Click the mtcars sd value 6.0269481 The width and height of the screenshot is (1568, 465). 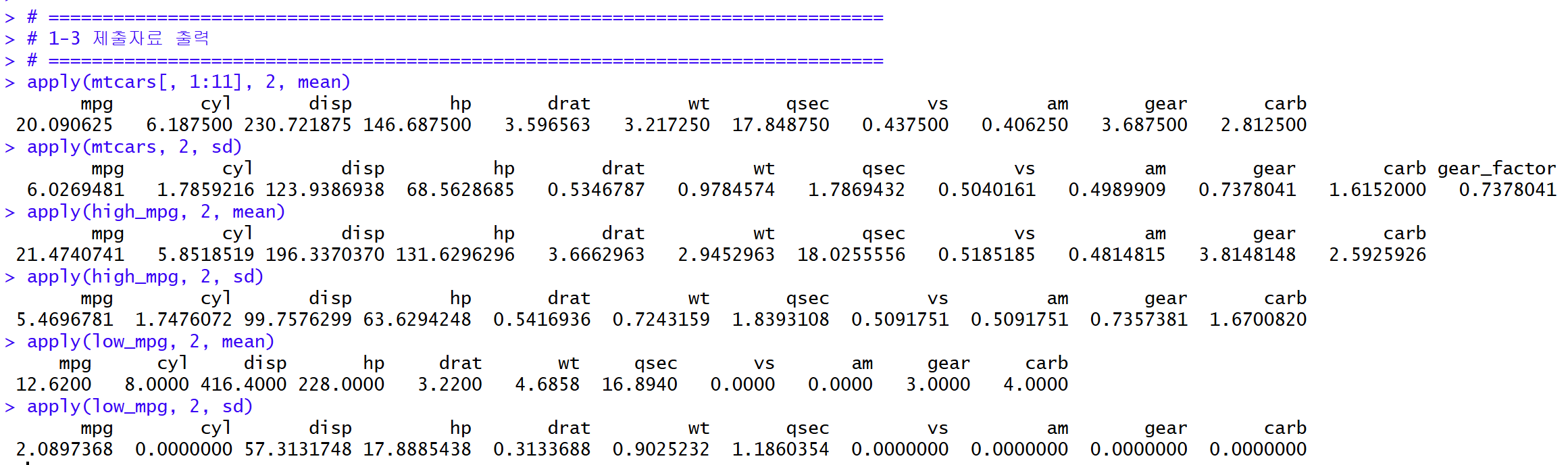click(x=76, y=190)
